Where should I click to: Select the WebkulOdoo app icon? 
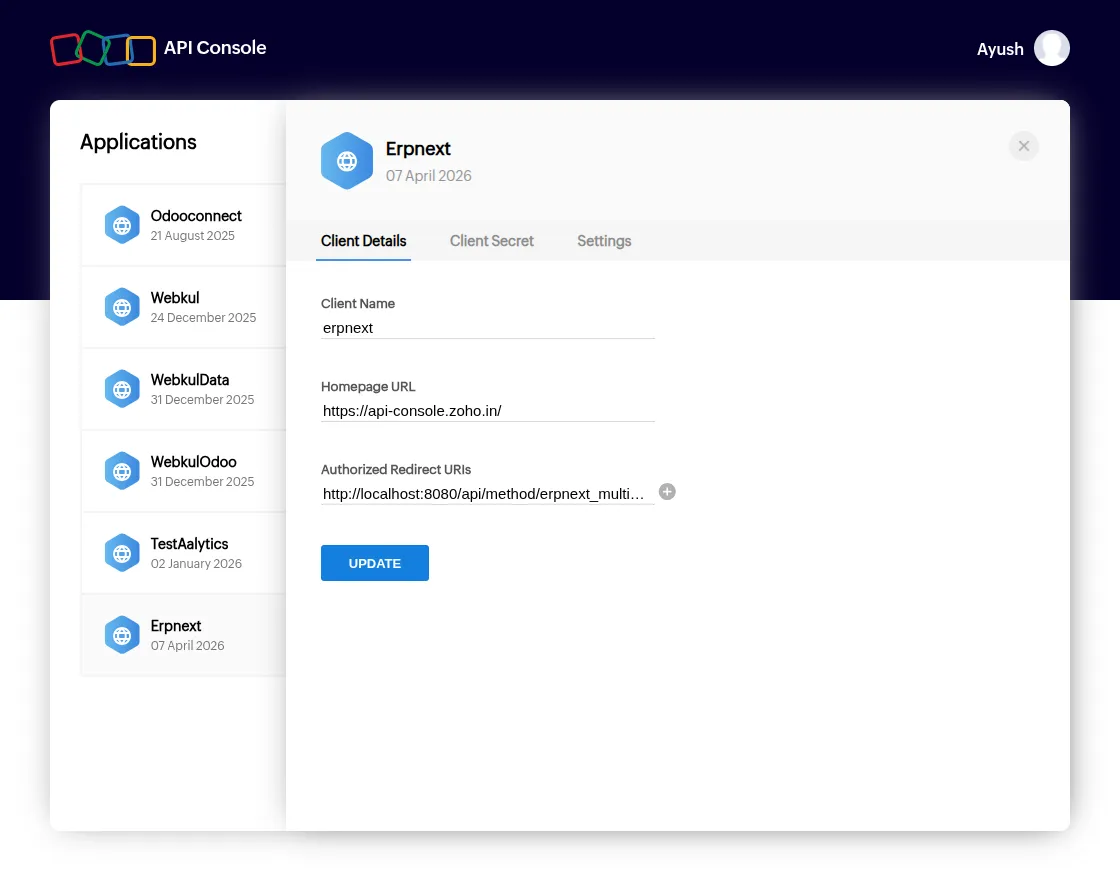point(122,471)
